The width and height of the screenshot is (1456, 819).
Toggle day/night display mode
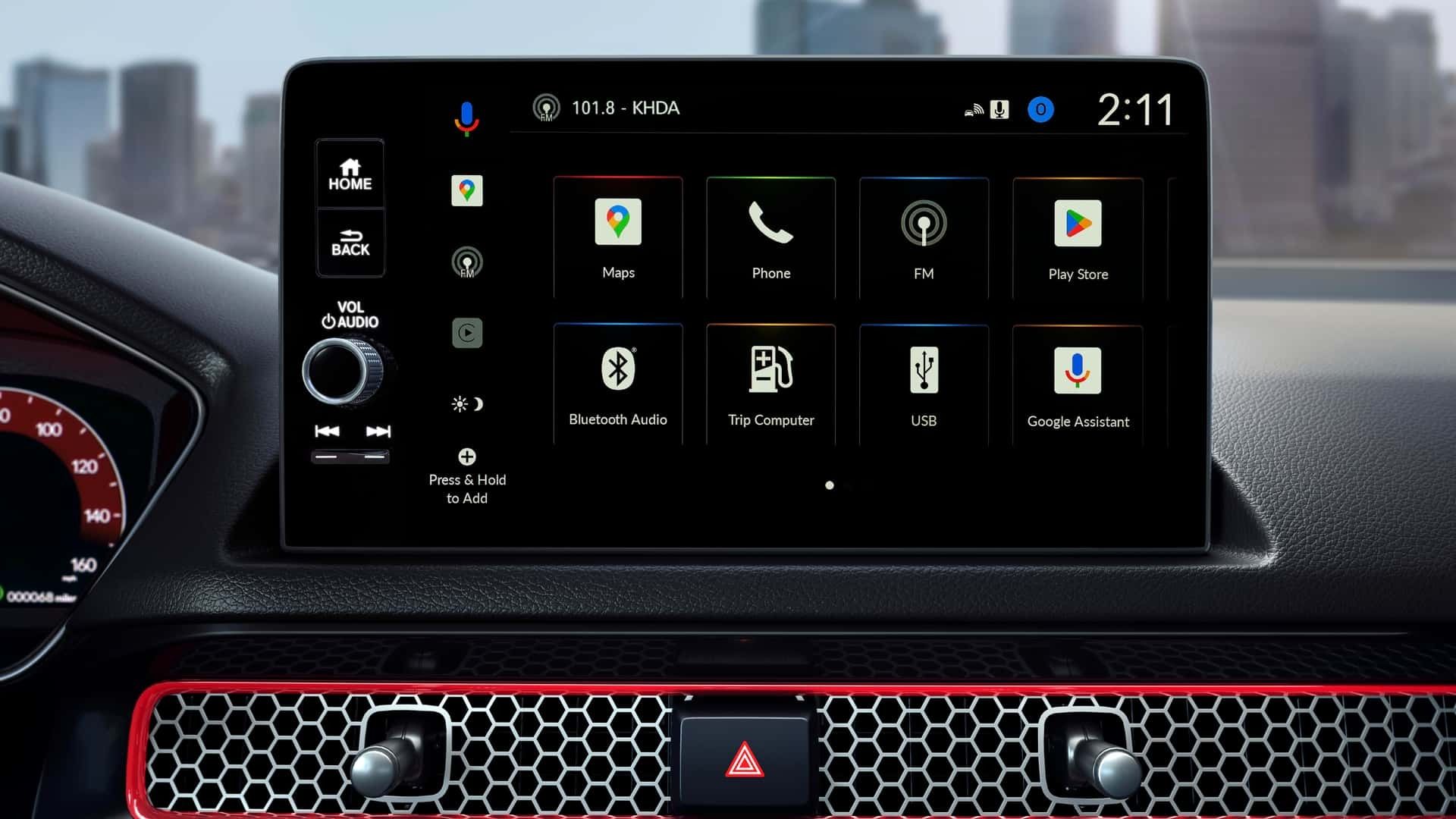466,404
